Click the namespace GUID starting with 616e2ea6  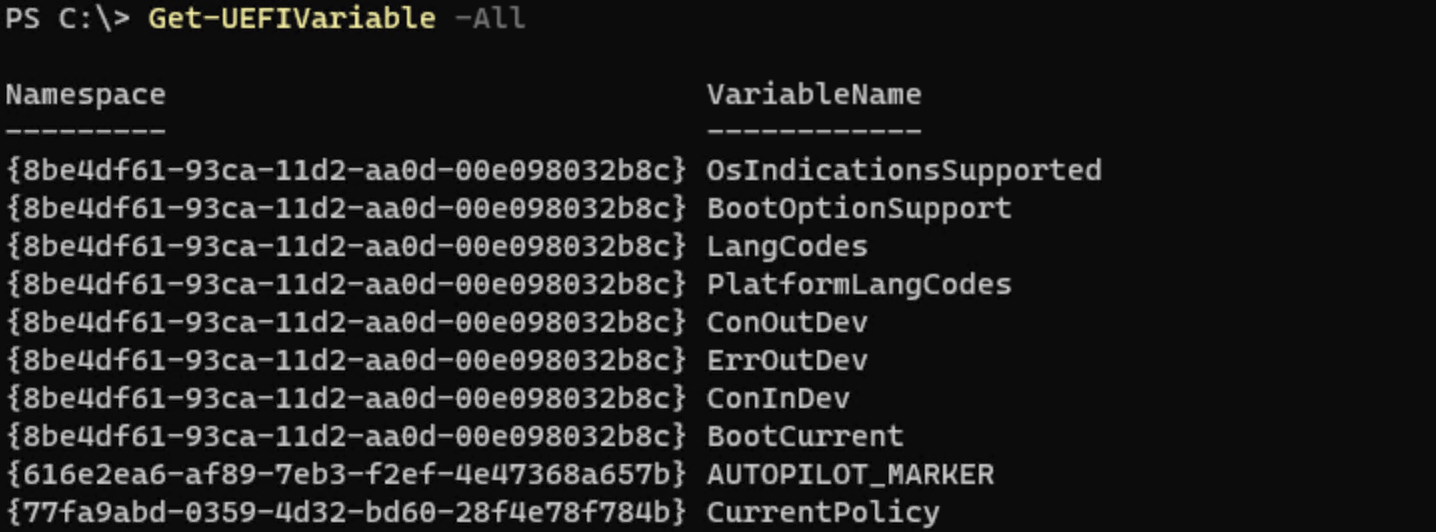(346, 474)
